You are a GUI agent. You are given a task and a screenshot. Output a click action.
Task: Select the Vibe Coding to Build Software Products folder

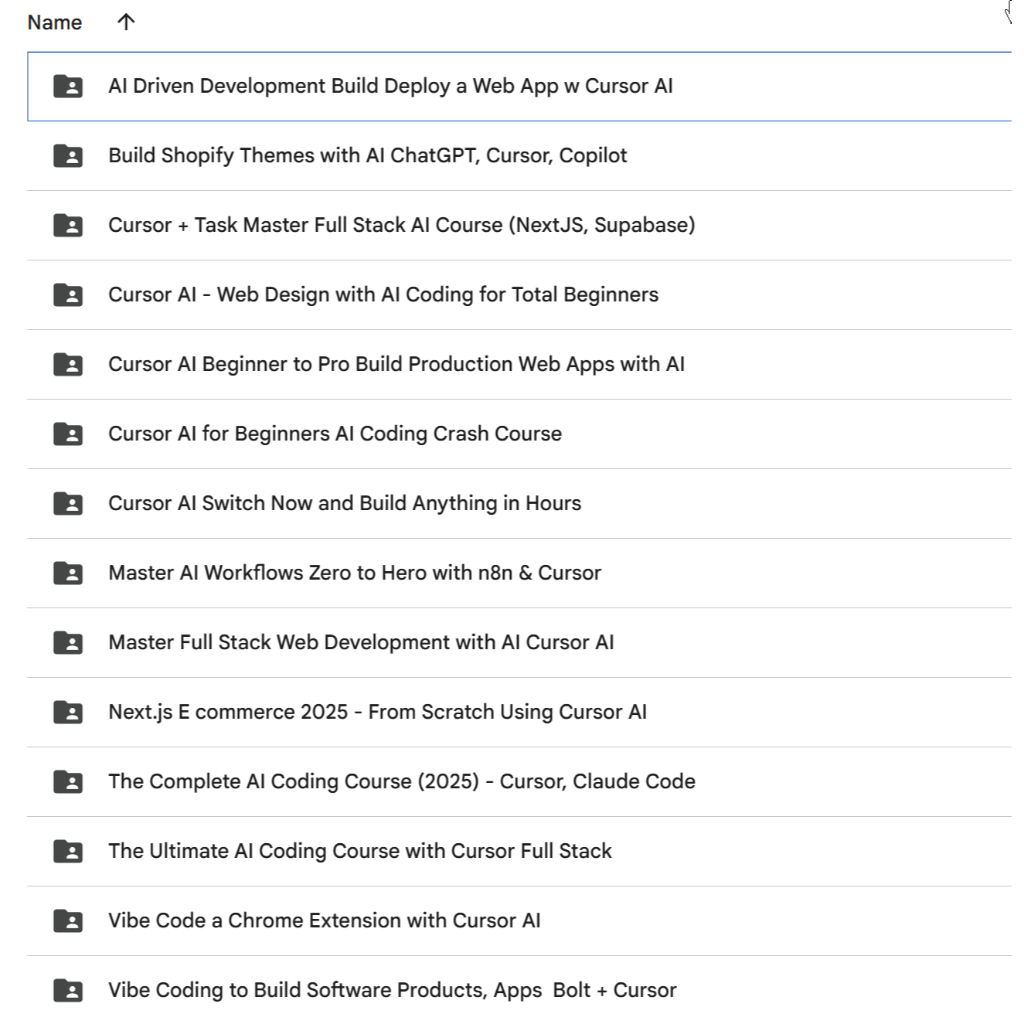coord(392,990)
